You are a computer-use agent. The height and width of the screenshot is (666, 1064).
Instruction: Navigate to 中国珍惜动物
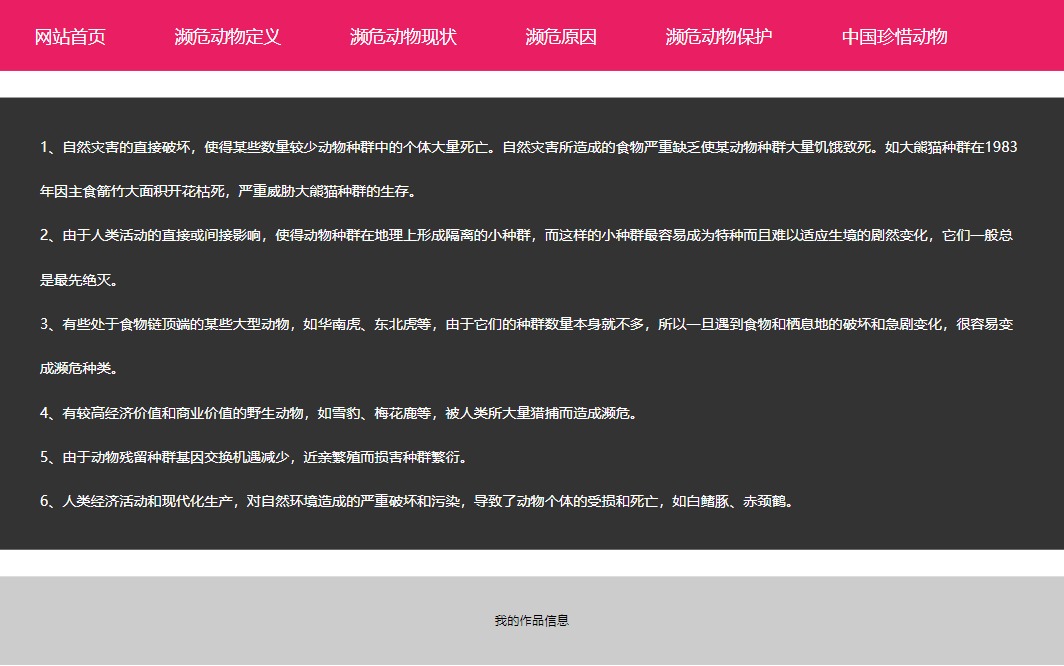[894, 37]
